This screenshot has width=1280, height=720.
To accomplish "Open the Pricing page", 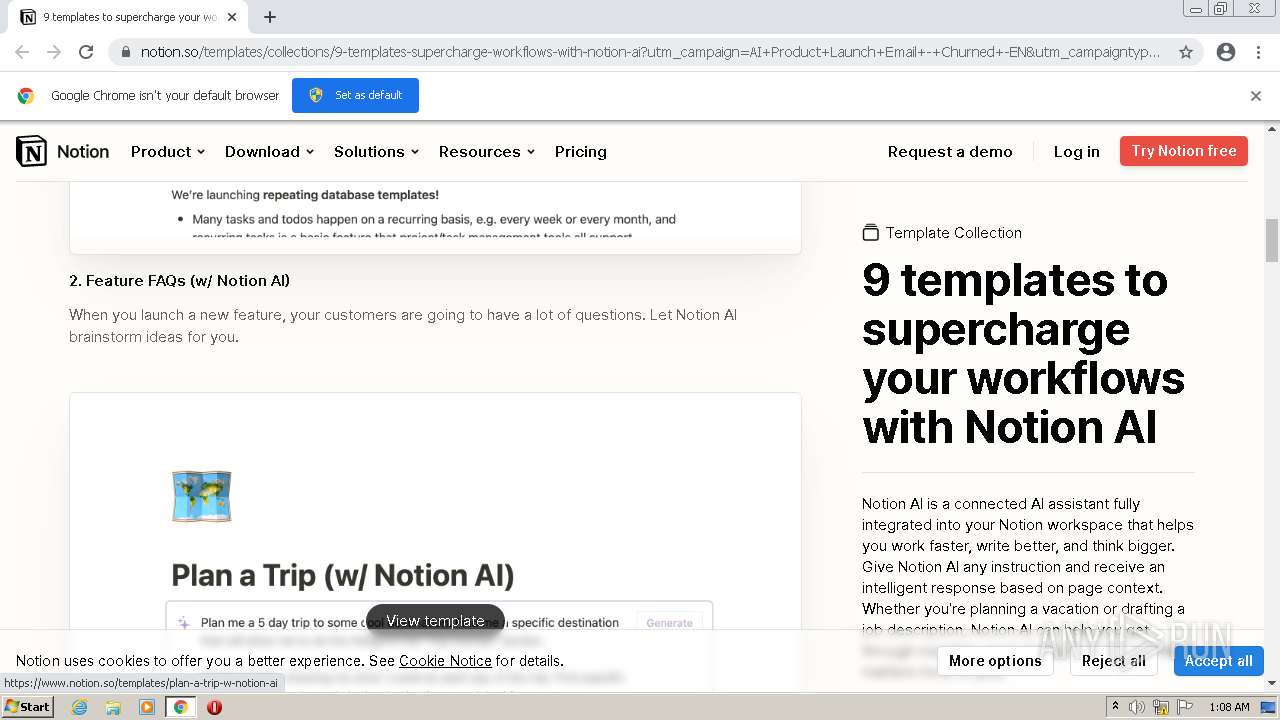I will pyautogui.click(x=581, y=152).
